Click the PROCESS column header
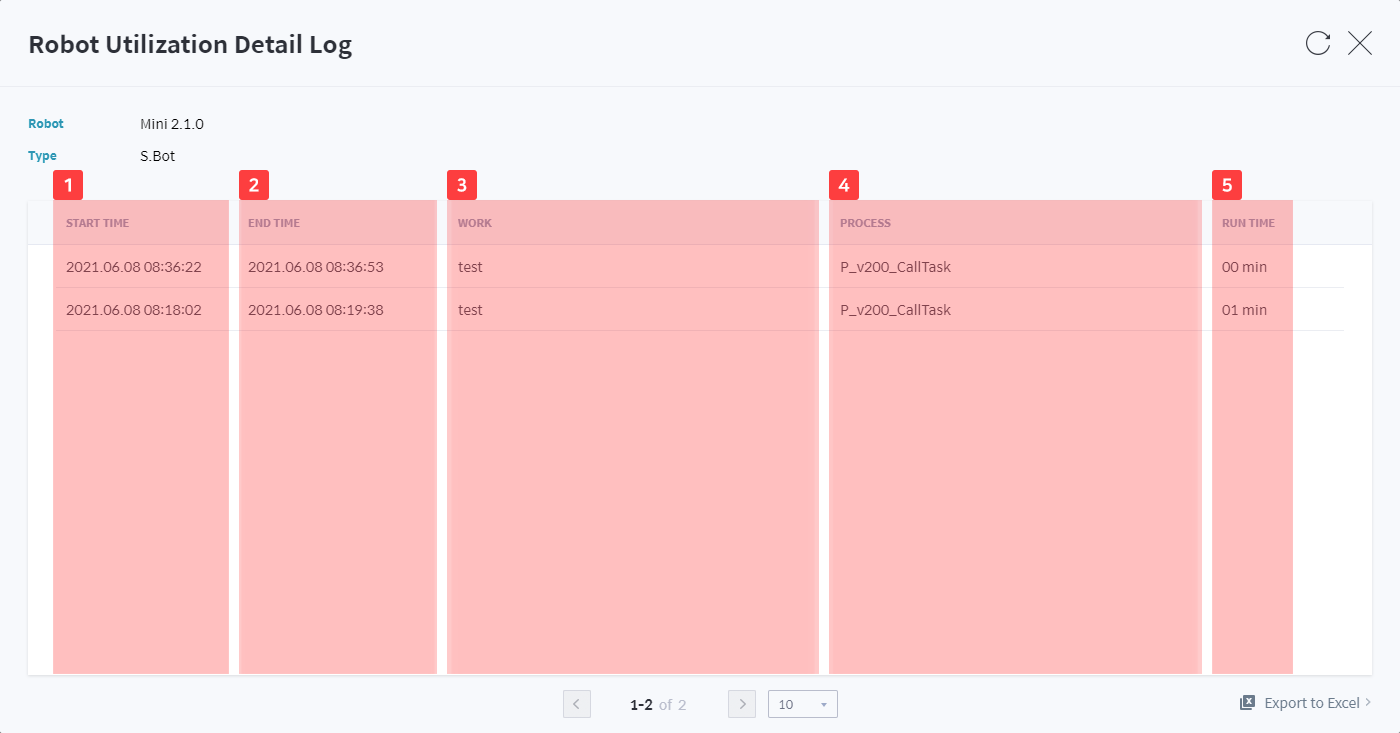Image resolution: width=1400 pixels, height=733 pixels. click(865, 223)
